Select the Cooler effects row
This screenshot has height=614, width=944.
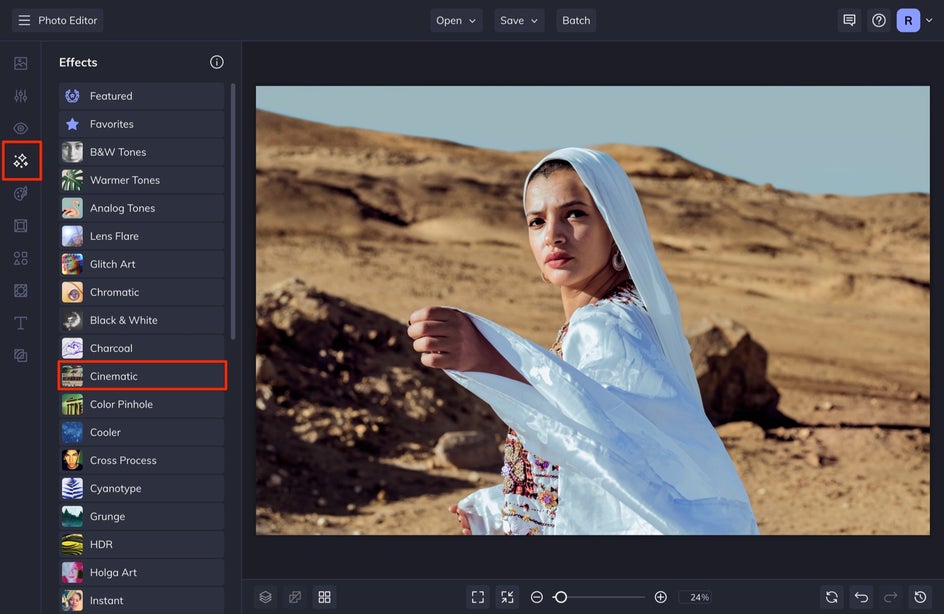(141, 432)
